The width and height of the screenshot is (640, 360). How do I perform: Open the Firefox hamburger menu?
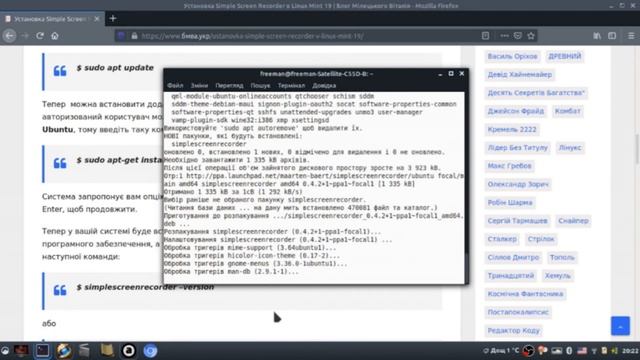631,36
